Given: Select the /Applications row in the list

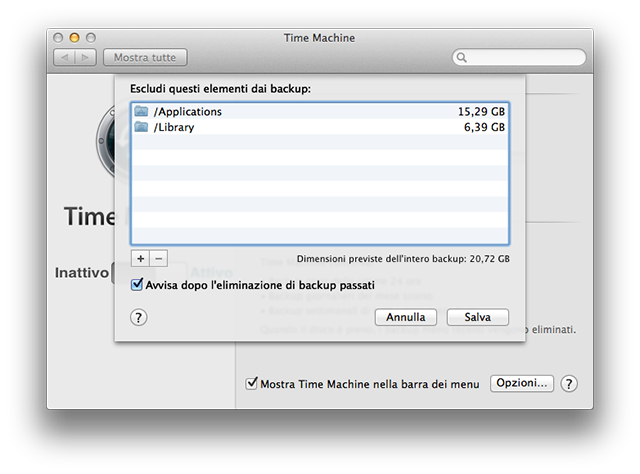Looking at the screenshot, I should pyautogui.click(x=320, y=111).
